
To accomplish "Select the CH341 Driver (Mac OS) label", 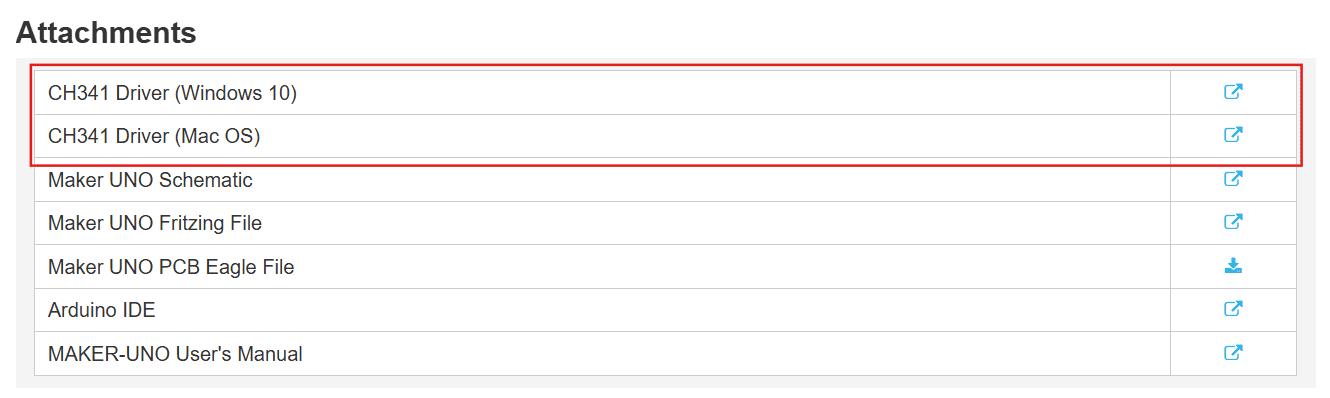I will point(154,137).
